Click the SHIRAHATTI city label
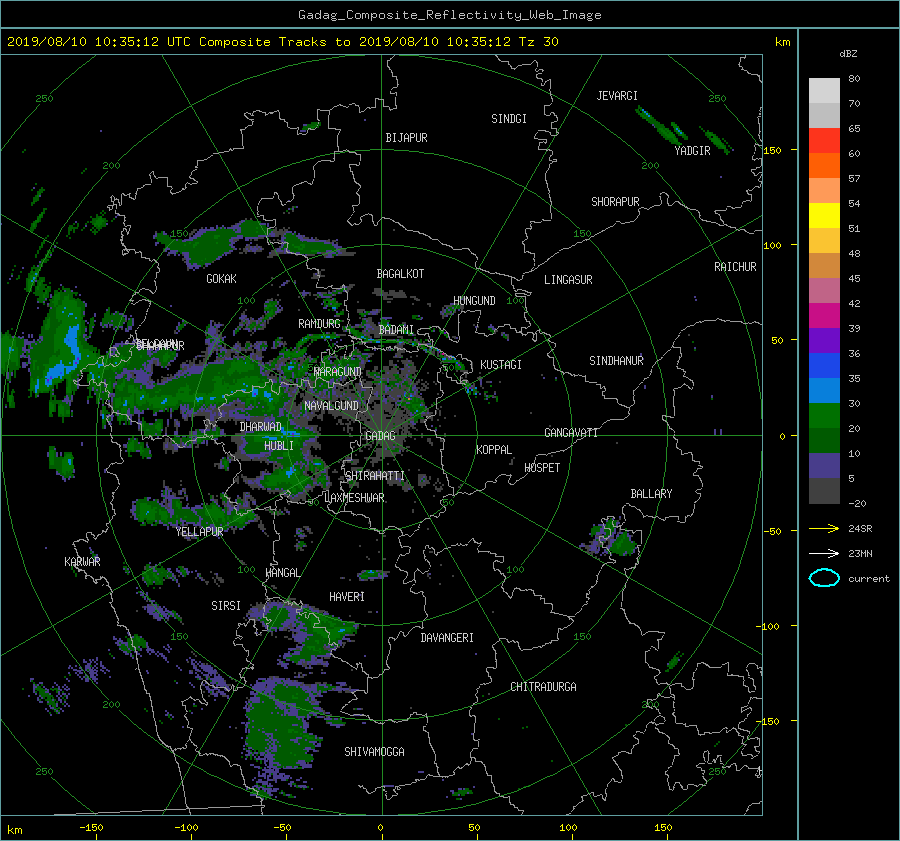The height and width of the screenshot is (841, 900). (x=375, y=476)
